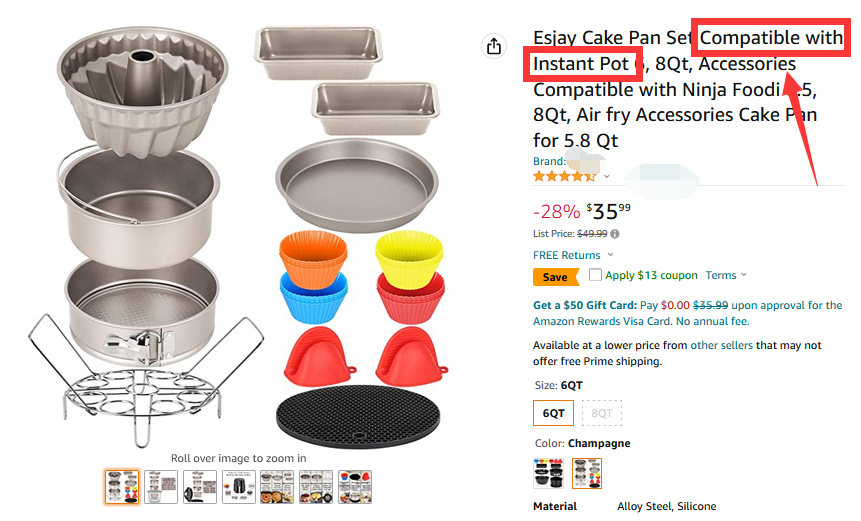Screen dimensions: 861x521
Task: Click the Brand link
Action: tap(550, 161)
